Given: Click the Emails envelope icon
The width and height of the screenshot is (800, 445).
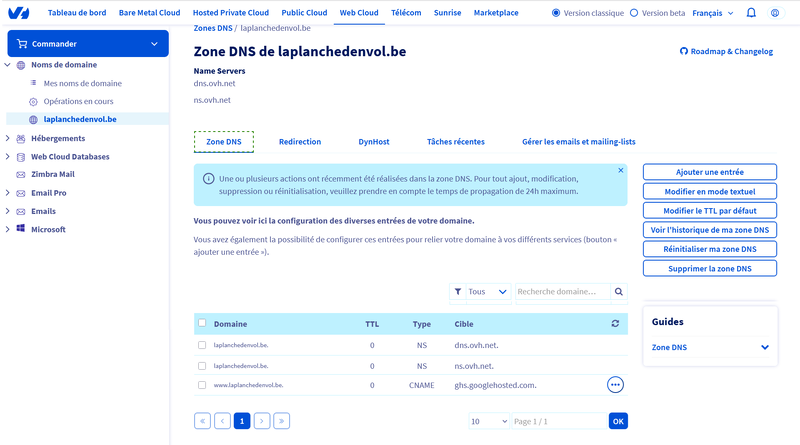Looking at the screenshot, I should point(21,211).
